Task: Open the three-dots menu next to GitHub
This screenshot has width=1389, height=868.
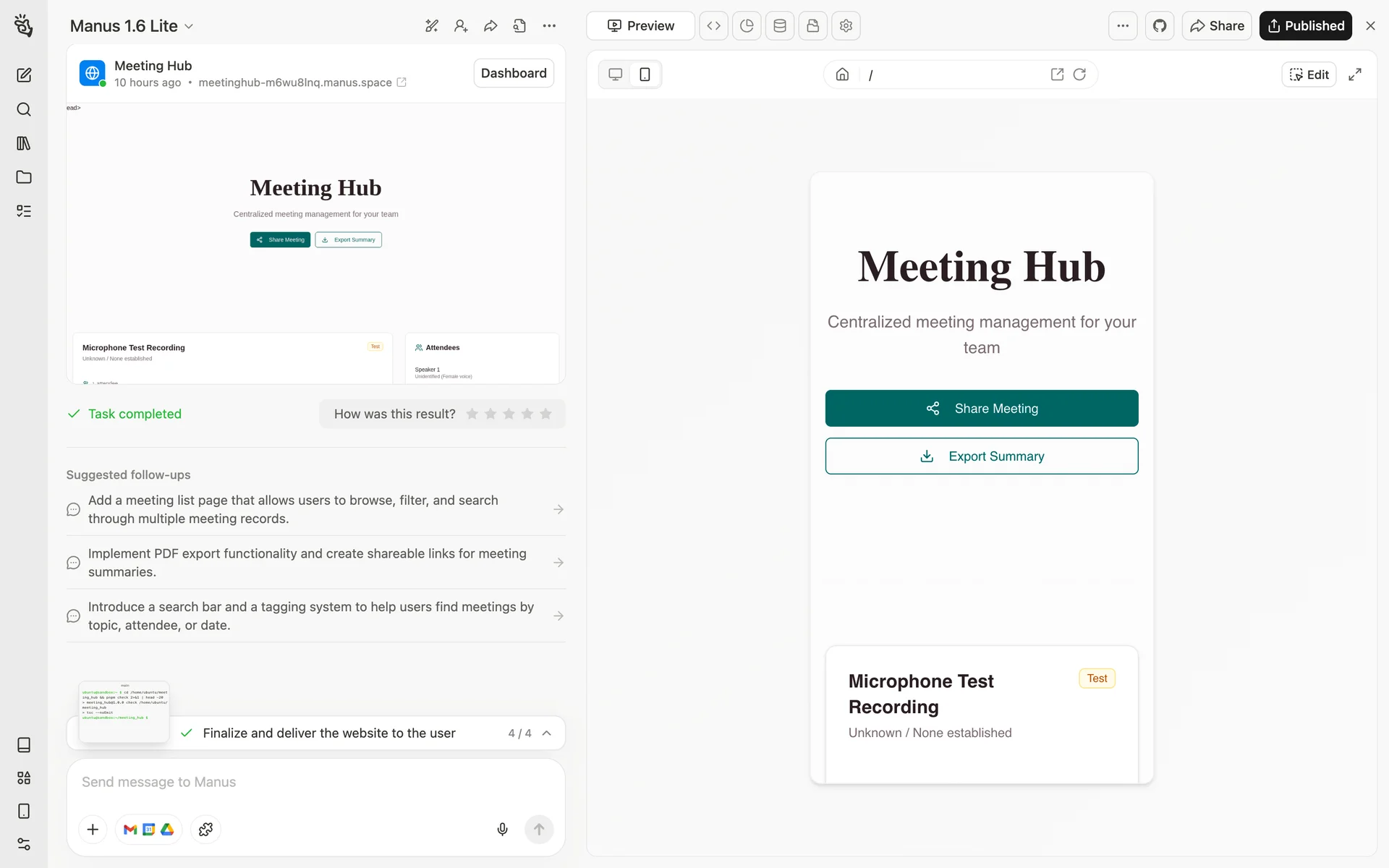Action: click(1122, 26)
